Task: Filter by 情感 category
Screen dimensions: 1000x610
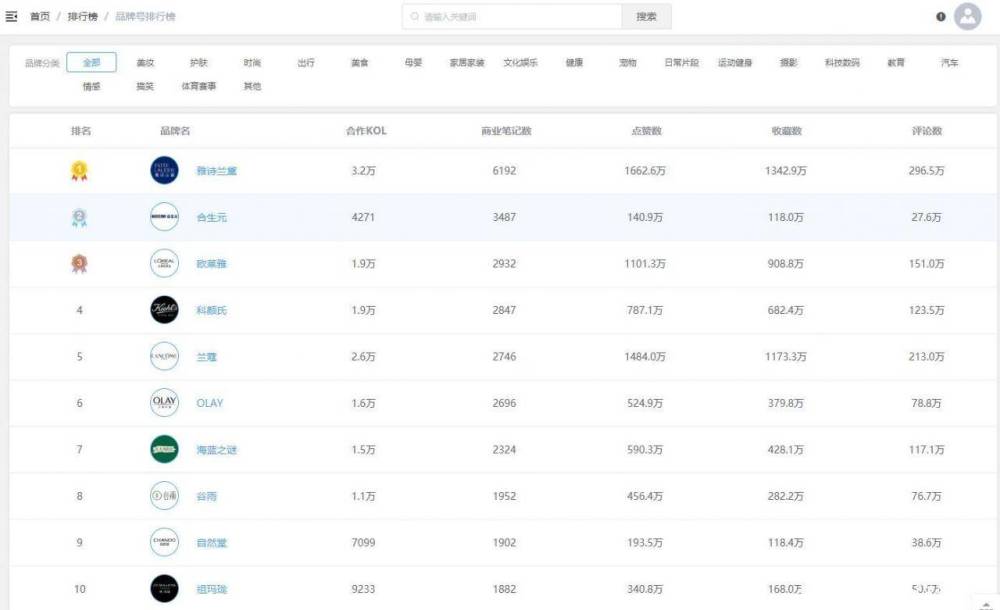Action: 91,86
